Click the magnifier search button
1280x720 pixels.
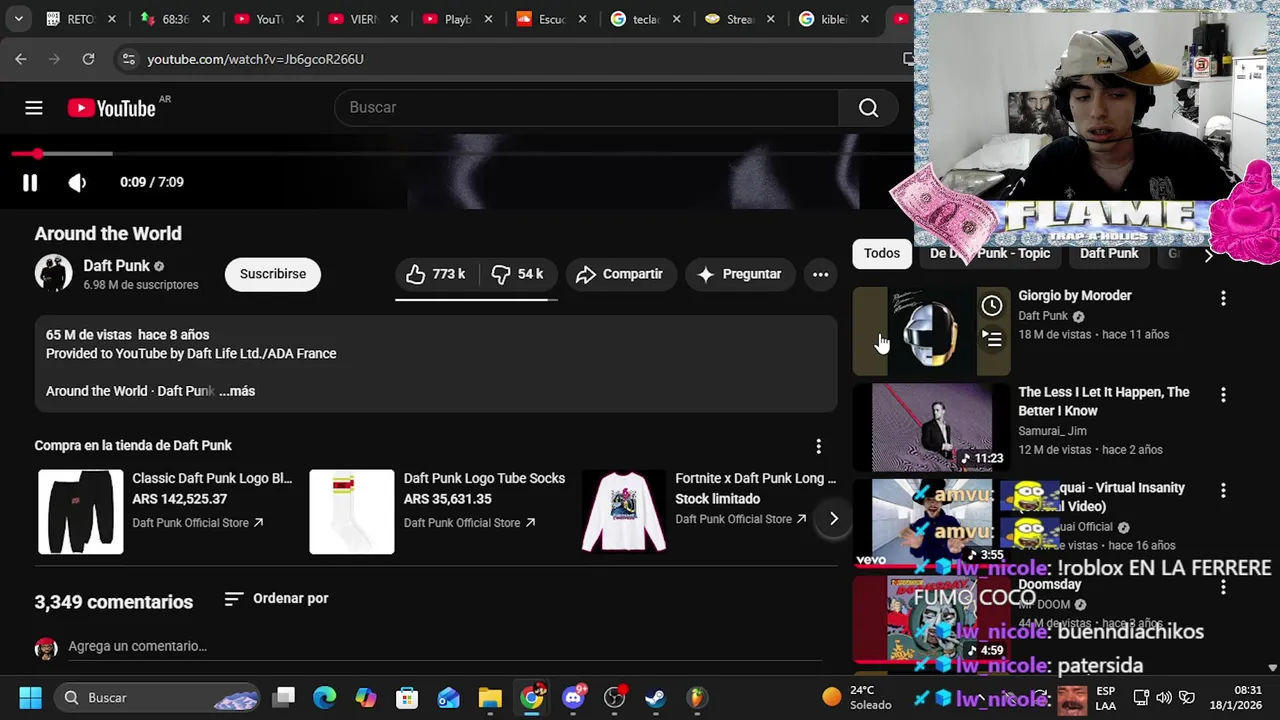pos(868,108)
